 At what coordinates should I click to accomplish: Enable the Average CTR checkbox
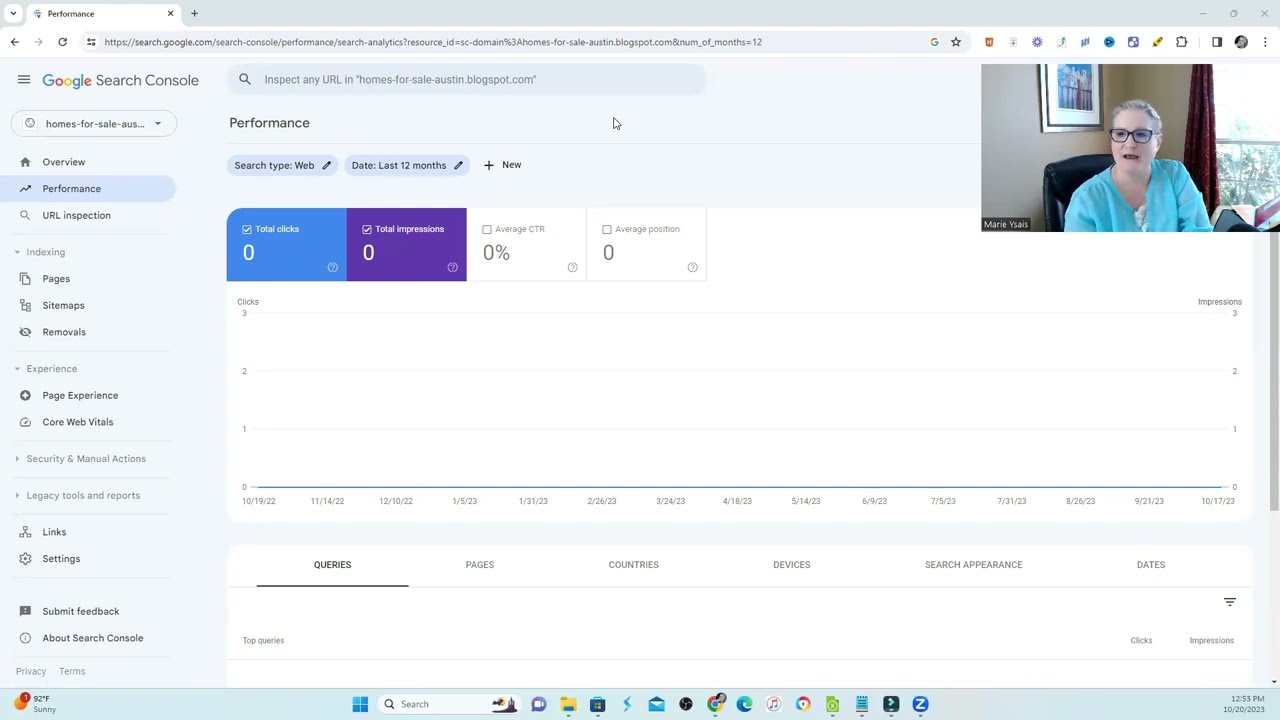click(x=487, y=229)
